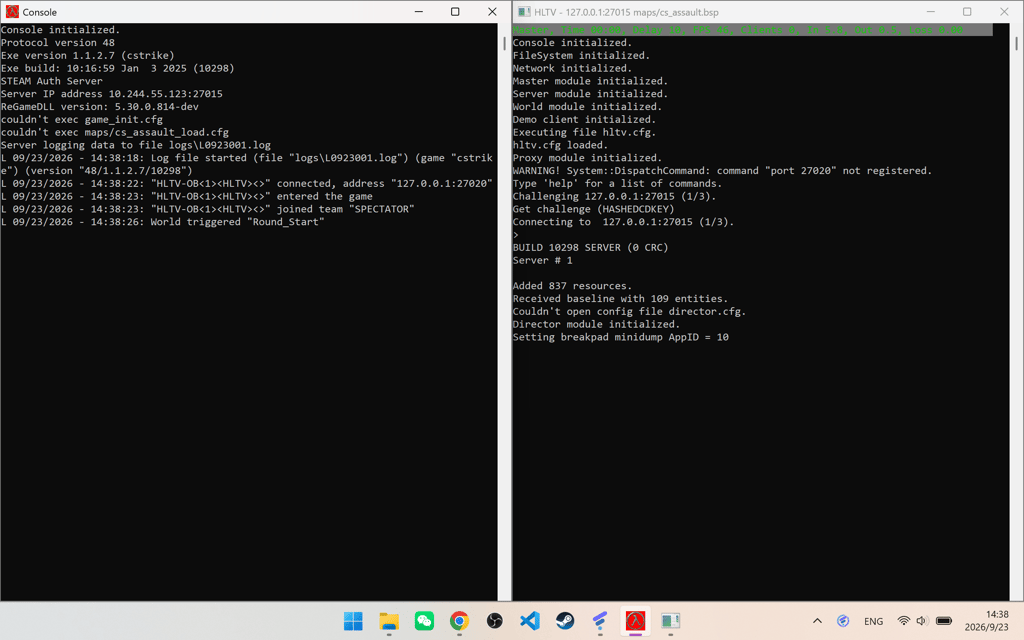The image size is (1024, 640).
Task: Launch Google Chrome from the taskbar
Action: [x=459, y=620]
